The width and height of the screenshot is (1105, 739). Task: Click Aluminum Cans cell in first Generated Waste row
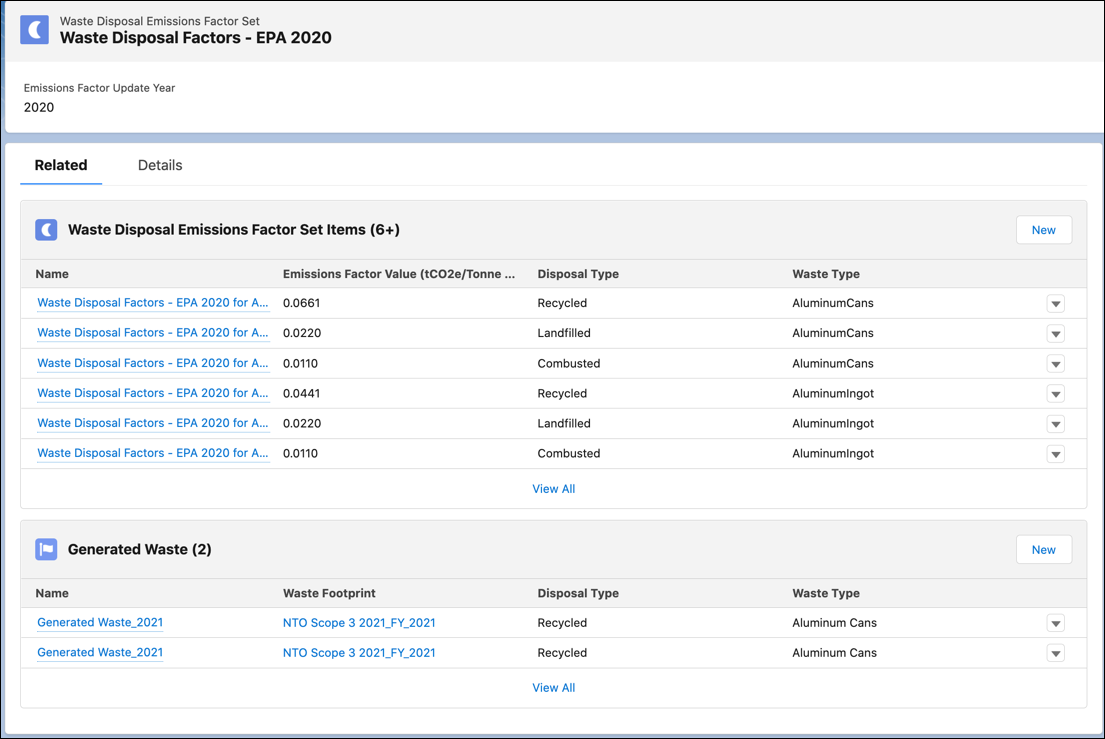click(x=834, y=623)
